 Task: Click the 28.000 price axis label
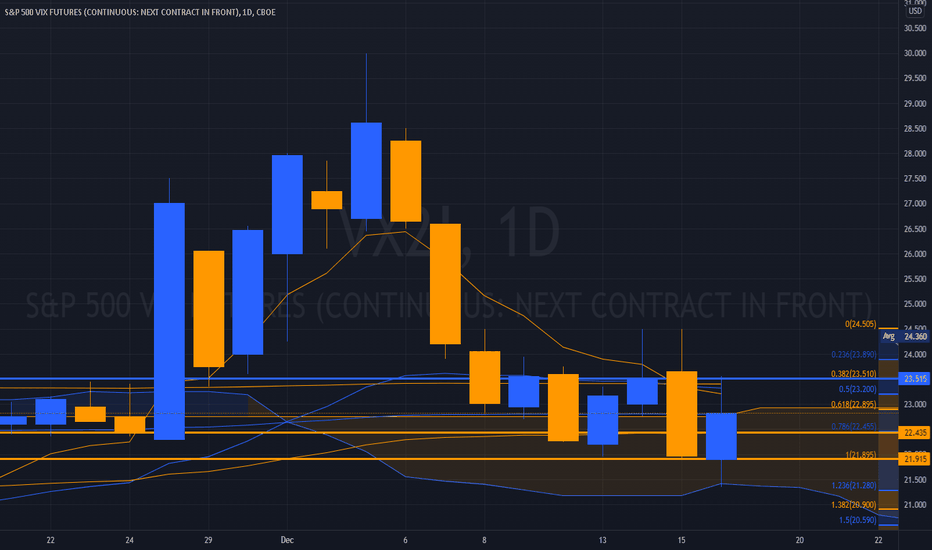915,153
